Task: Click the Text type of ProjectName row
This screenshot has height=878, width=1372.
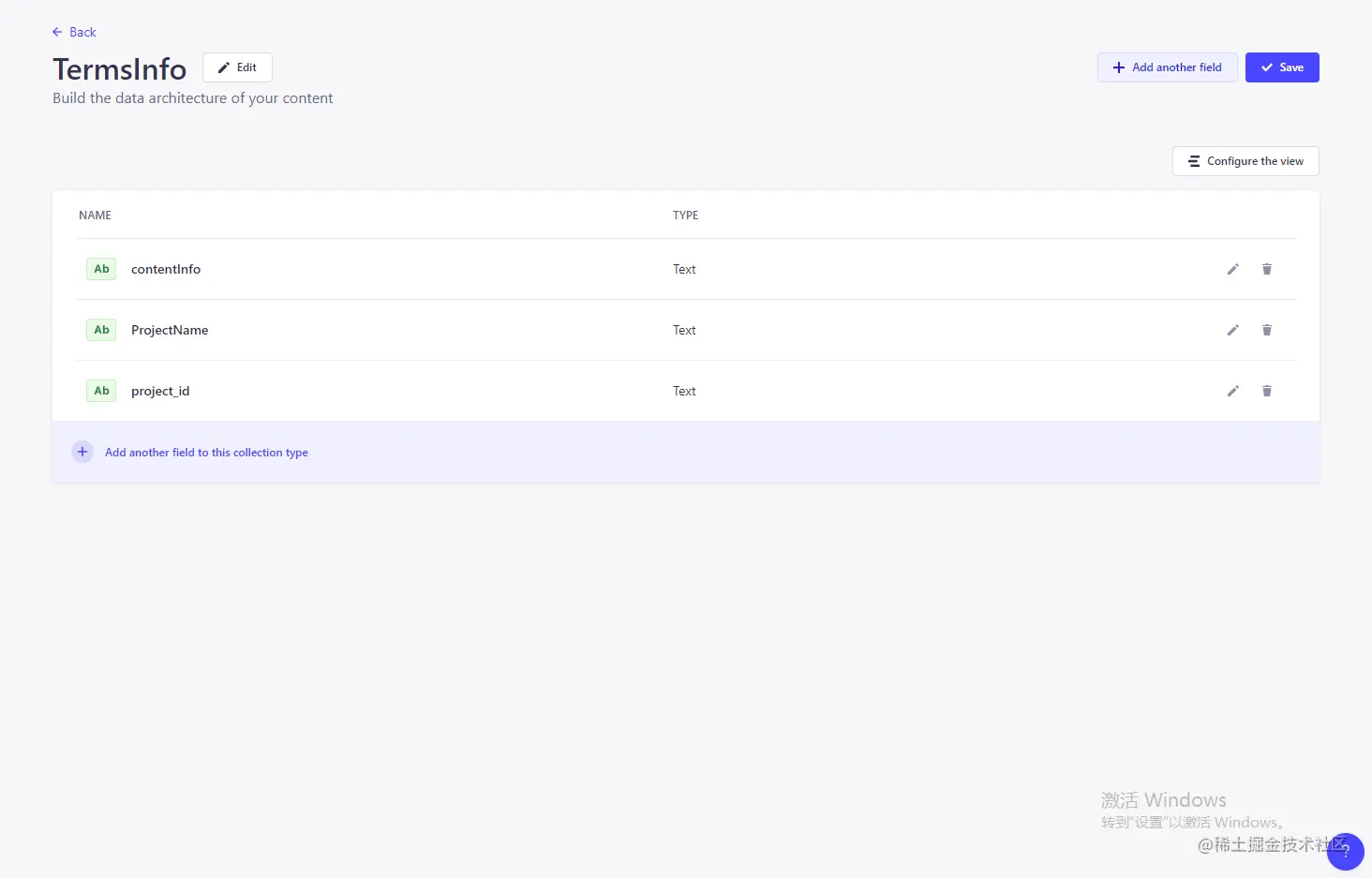Action: pyautogui.click(x=684, y=330)
